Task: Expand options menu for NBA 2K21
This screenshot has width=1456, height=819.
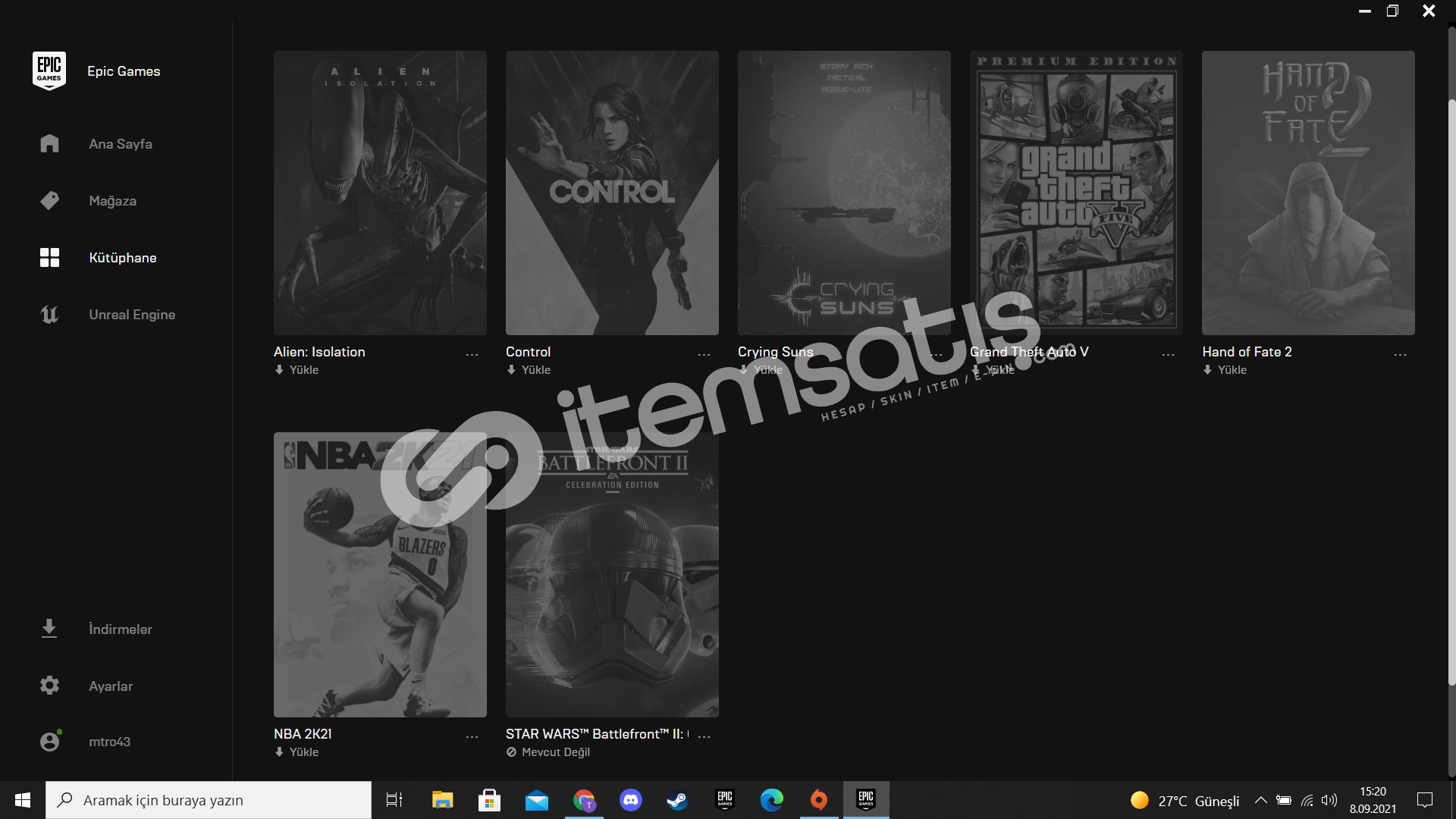Action: coord(472,736)
